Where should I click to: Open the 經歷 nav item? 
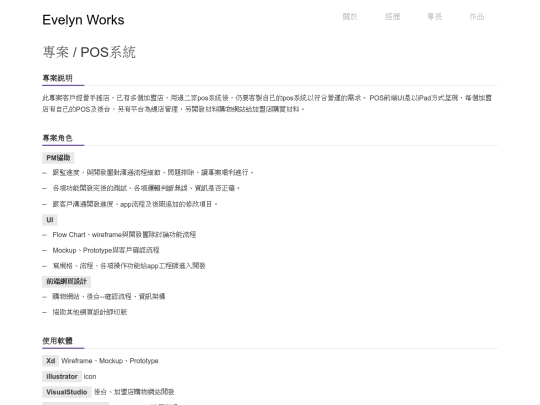392,17
